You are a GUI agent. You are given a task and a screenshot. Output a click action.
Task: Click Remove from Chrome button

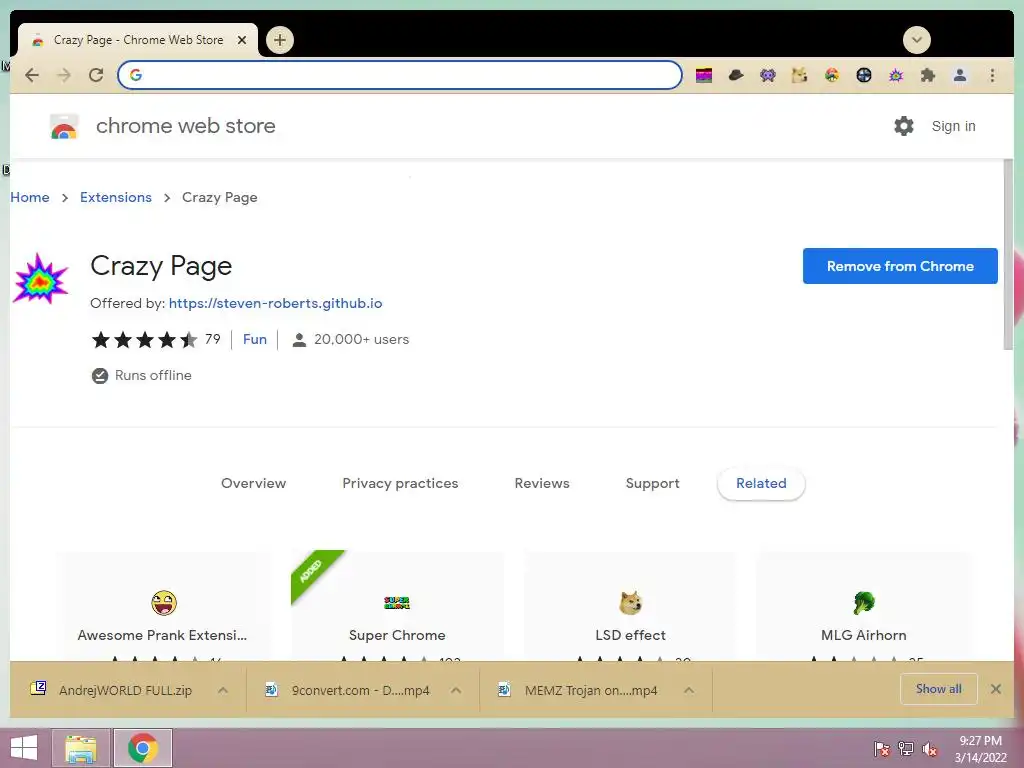[900, 266]
